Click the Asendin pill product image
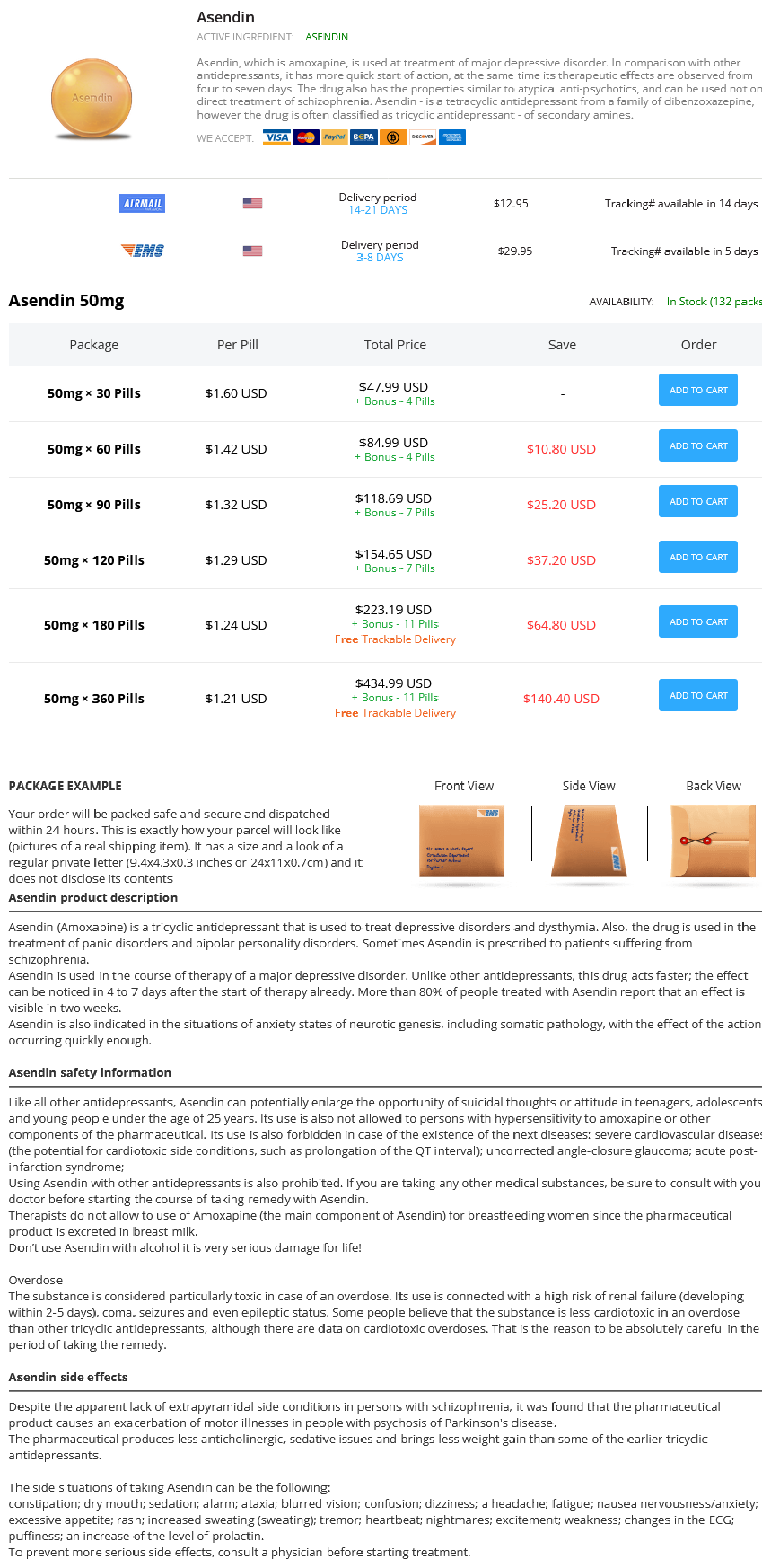 click(92, 99)
